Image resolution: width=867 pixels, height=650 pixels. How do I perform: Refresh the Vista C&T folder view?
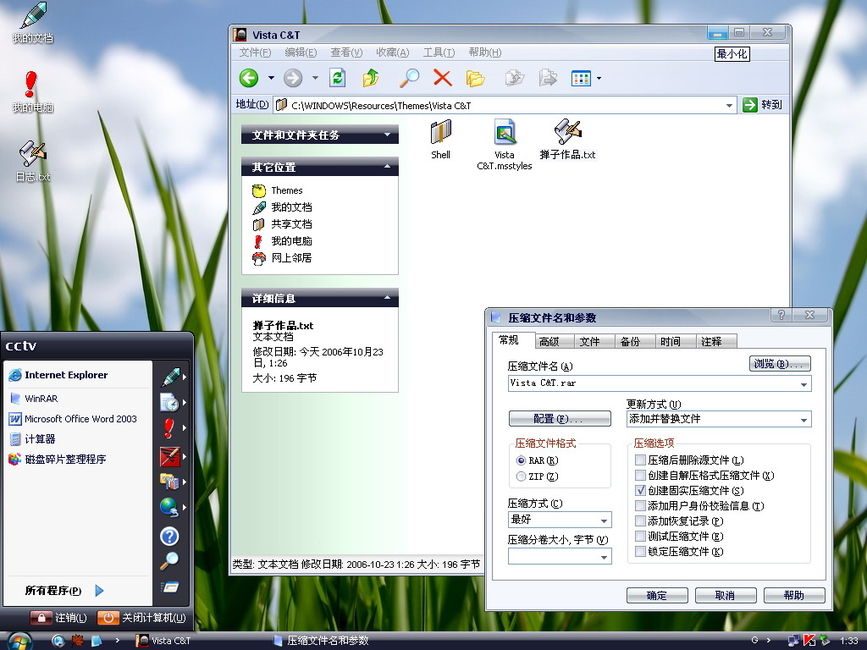tap(337, 78)
